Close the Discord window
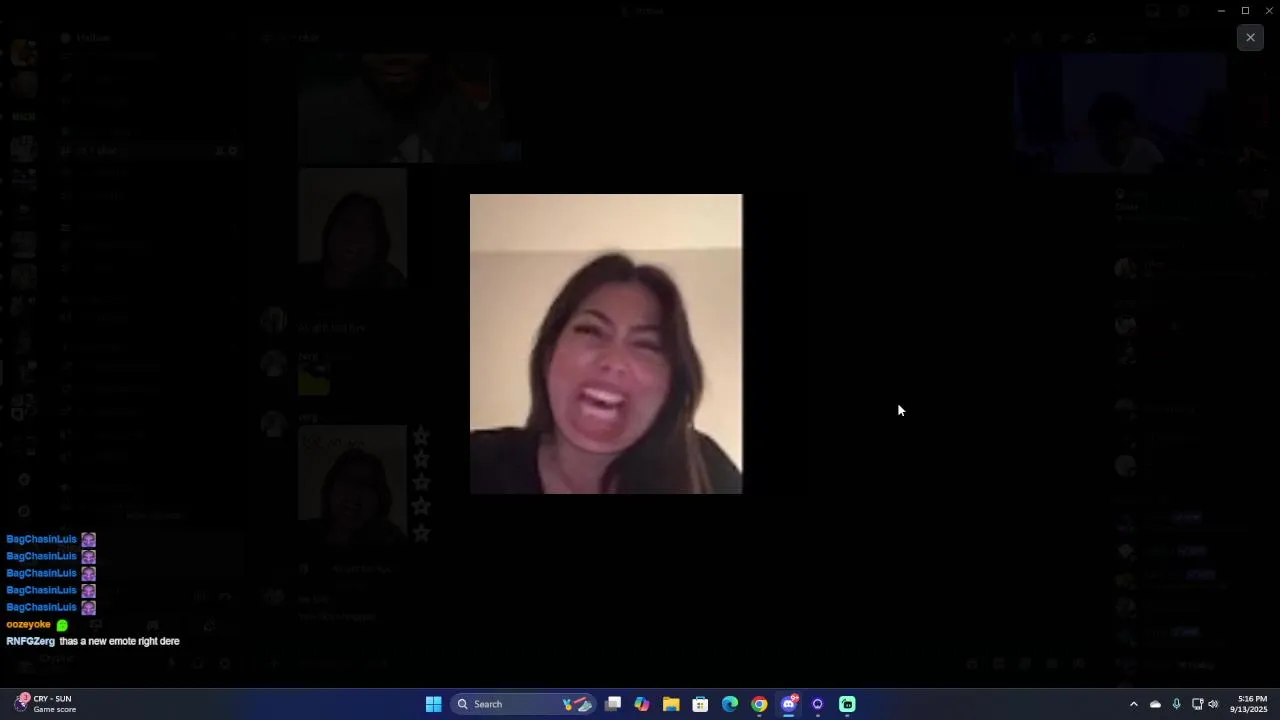The width and height of the screenshot is (1280, 720). 1269,10
